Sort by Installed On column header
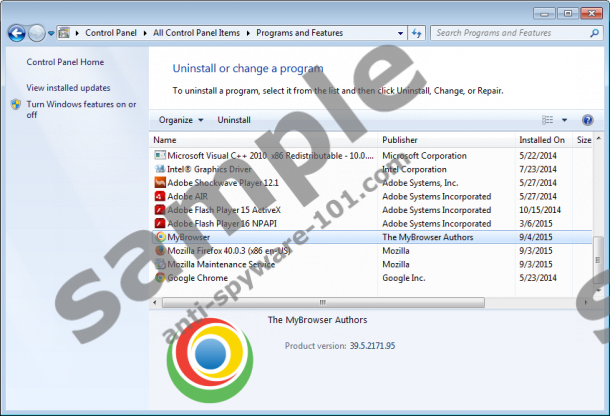The image size is (610, 416). tap(541, 140)
